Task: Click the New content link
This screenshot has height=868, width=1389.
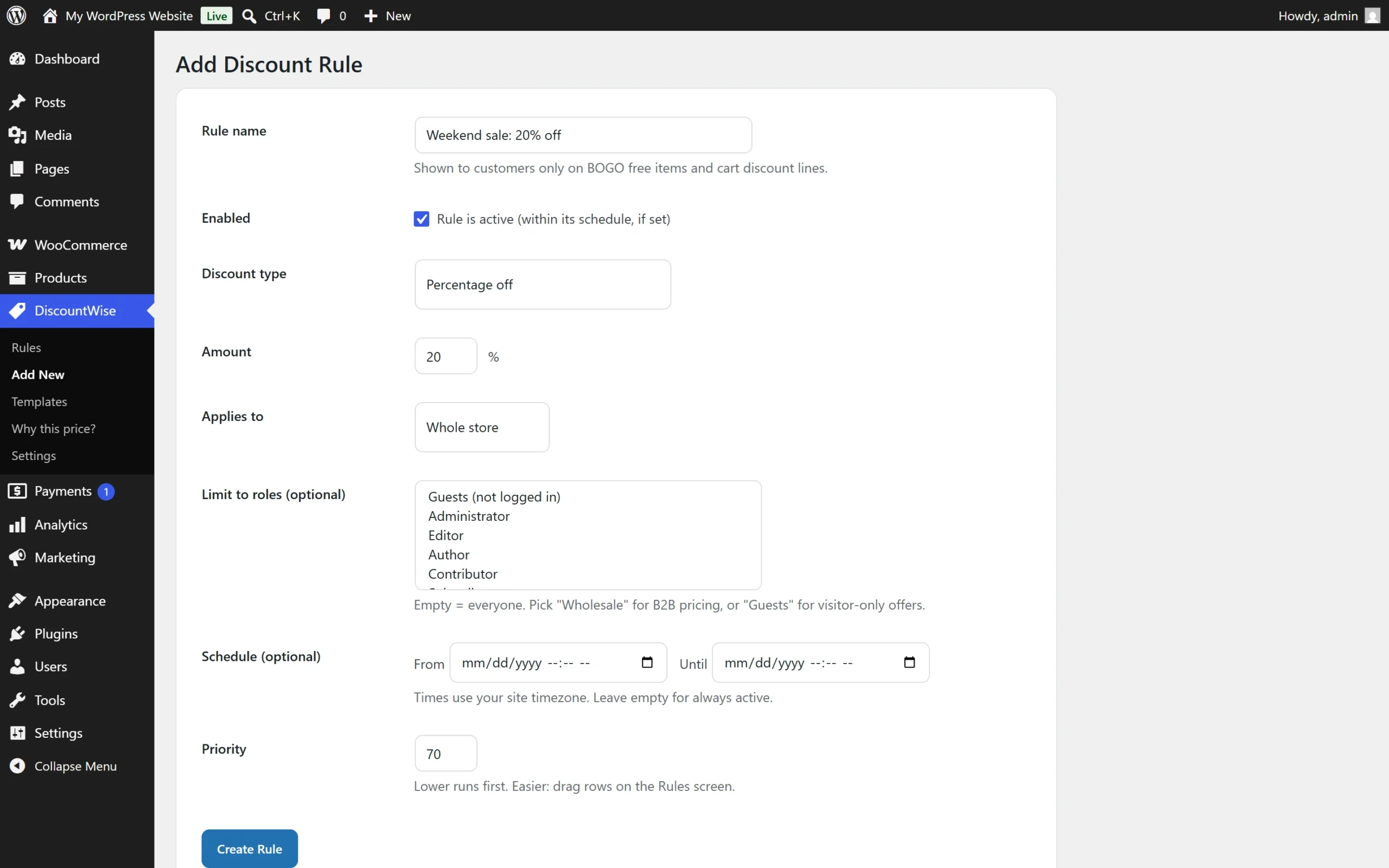Action: (398, 16)
